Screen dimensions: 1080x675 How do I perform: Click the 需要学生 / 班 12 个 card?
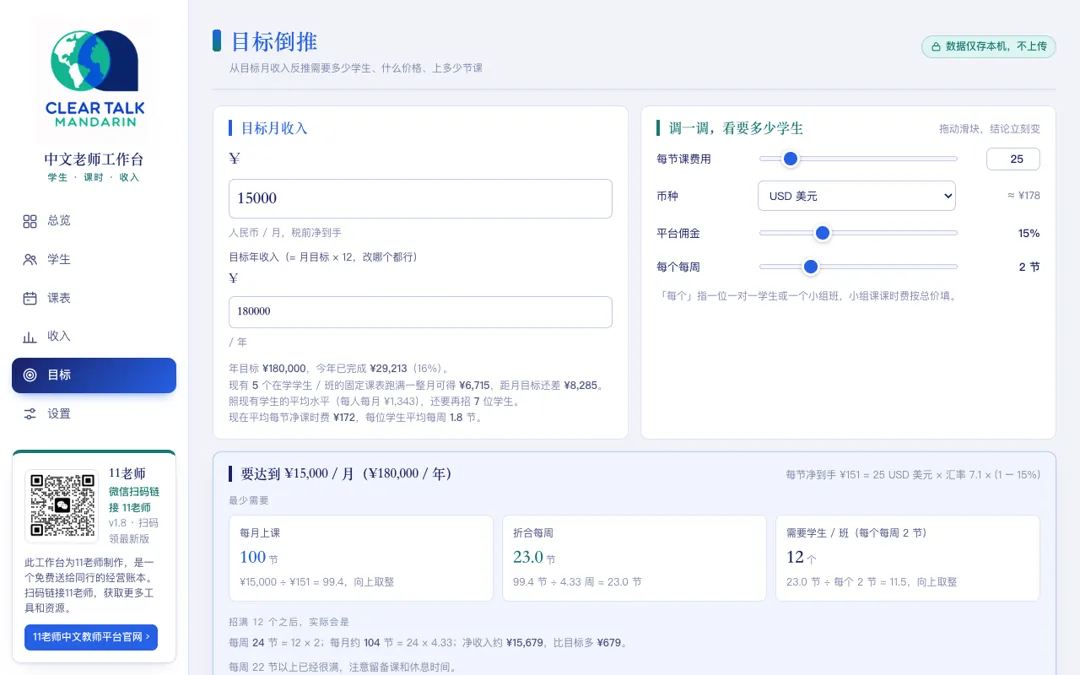click(x=908, y=558)
